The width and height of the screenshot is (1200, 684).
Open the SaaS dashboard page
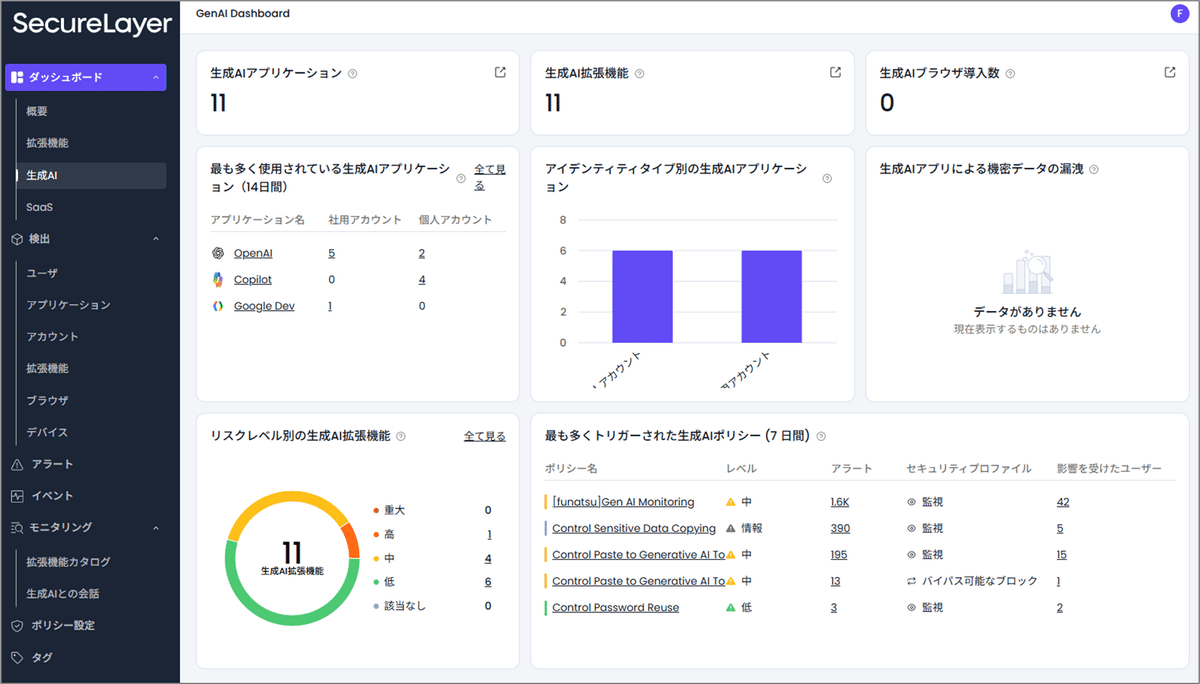pos(42,206)
